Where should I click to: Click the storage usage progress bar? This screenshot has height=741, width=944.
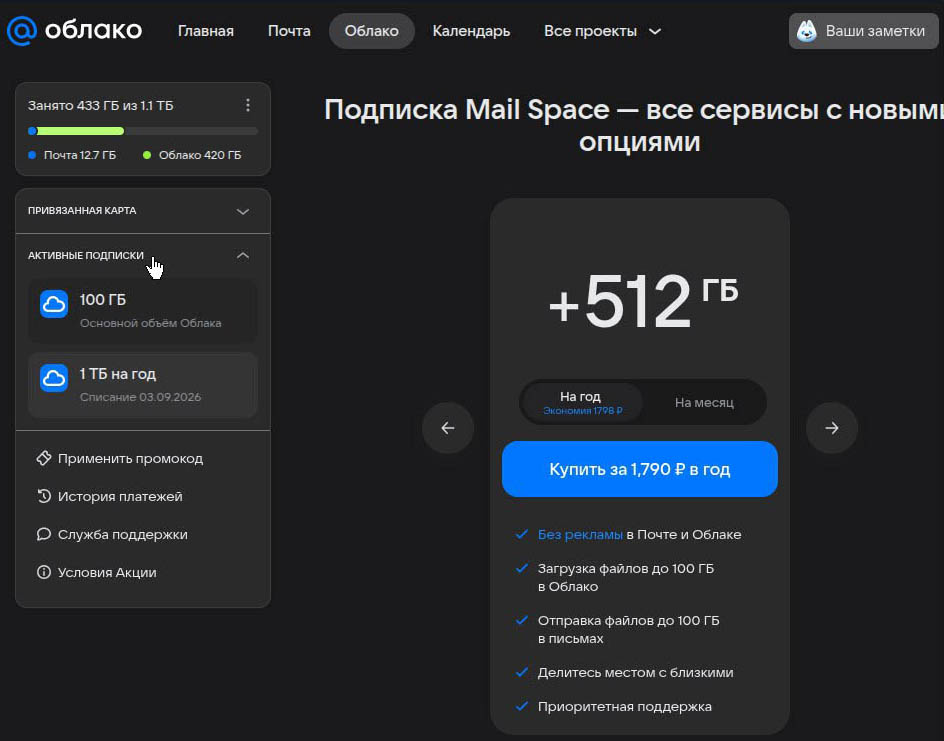[x=143, y=131]
